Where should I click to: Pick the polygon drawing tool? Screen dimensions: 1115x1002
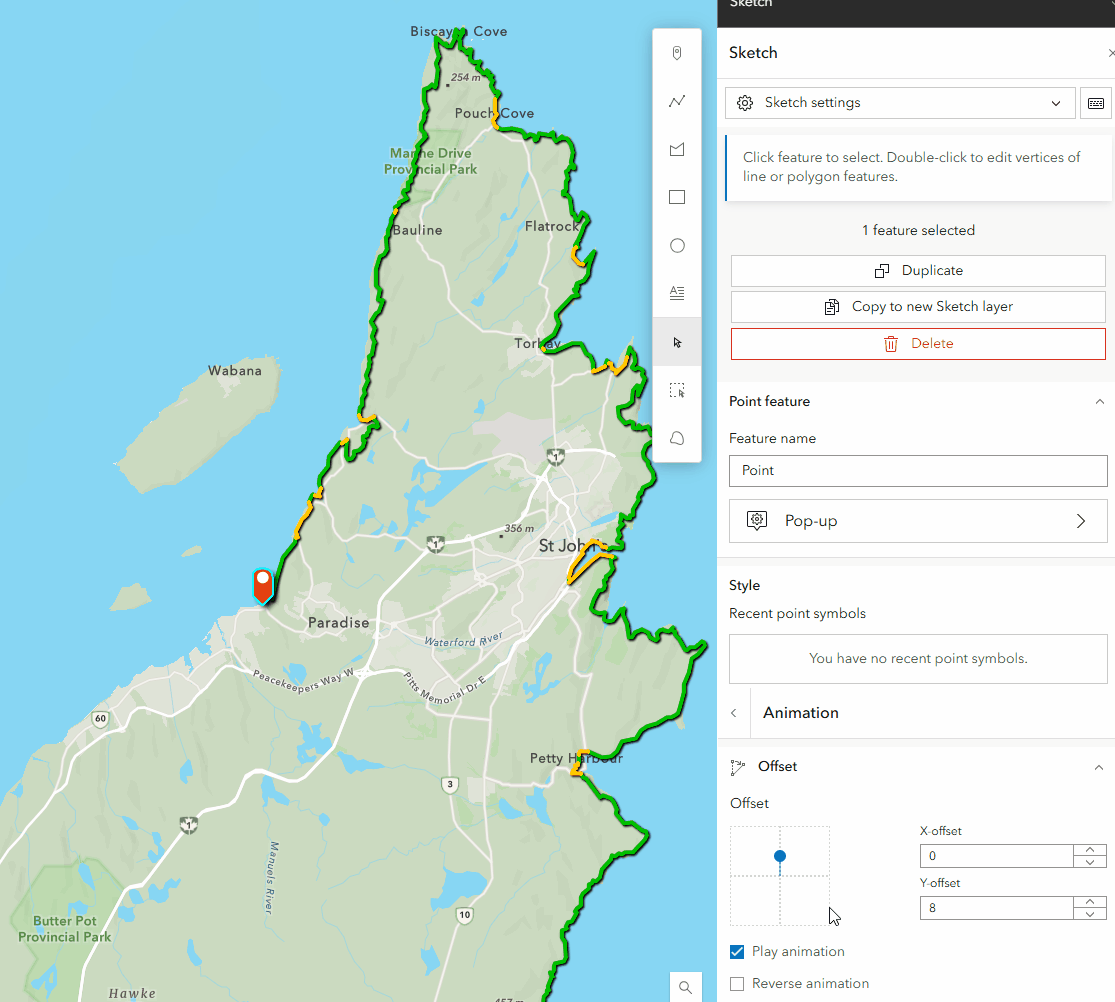point(677,149)
